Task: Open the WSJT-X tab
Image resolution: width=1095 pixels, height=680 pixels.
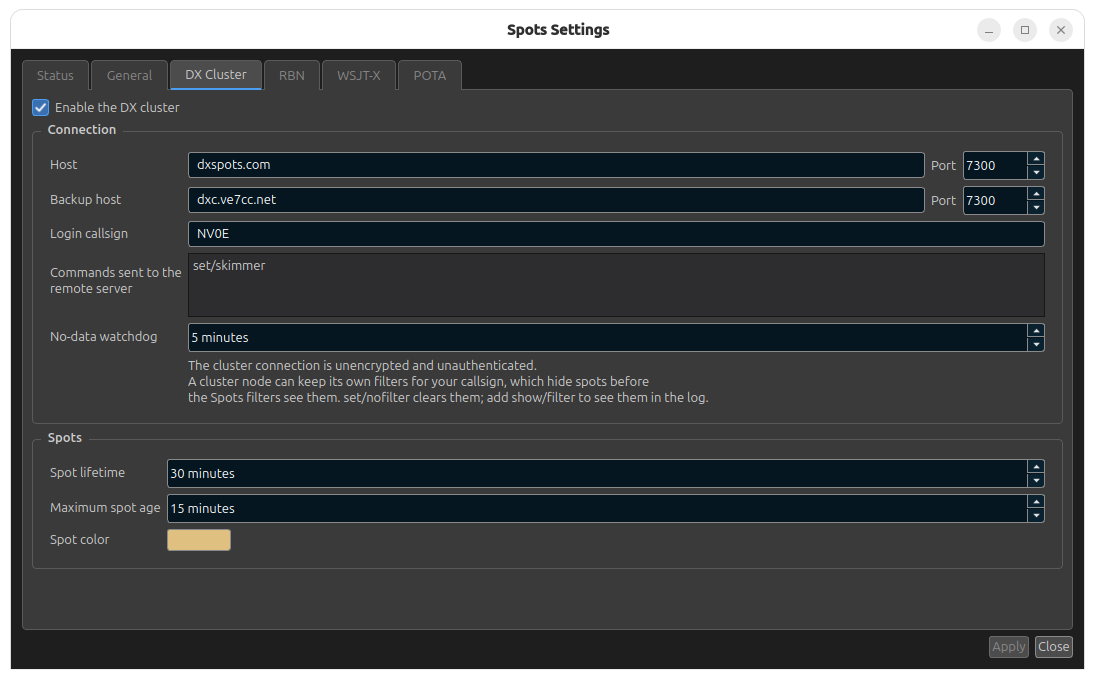Action: pyautogui.click(x=359, y=75)
